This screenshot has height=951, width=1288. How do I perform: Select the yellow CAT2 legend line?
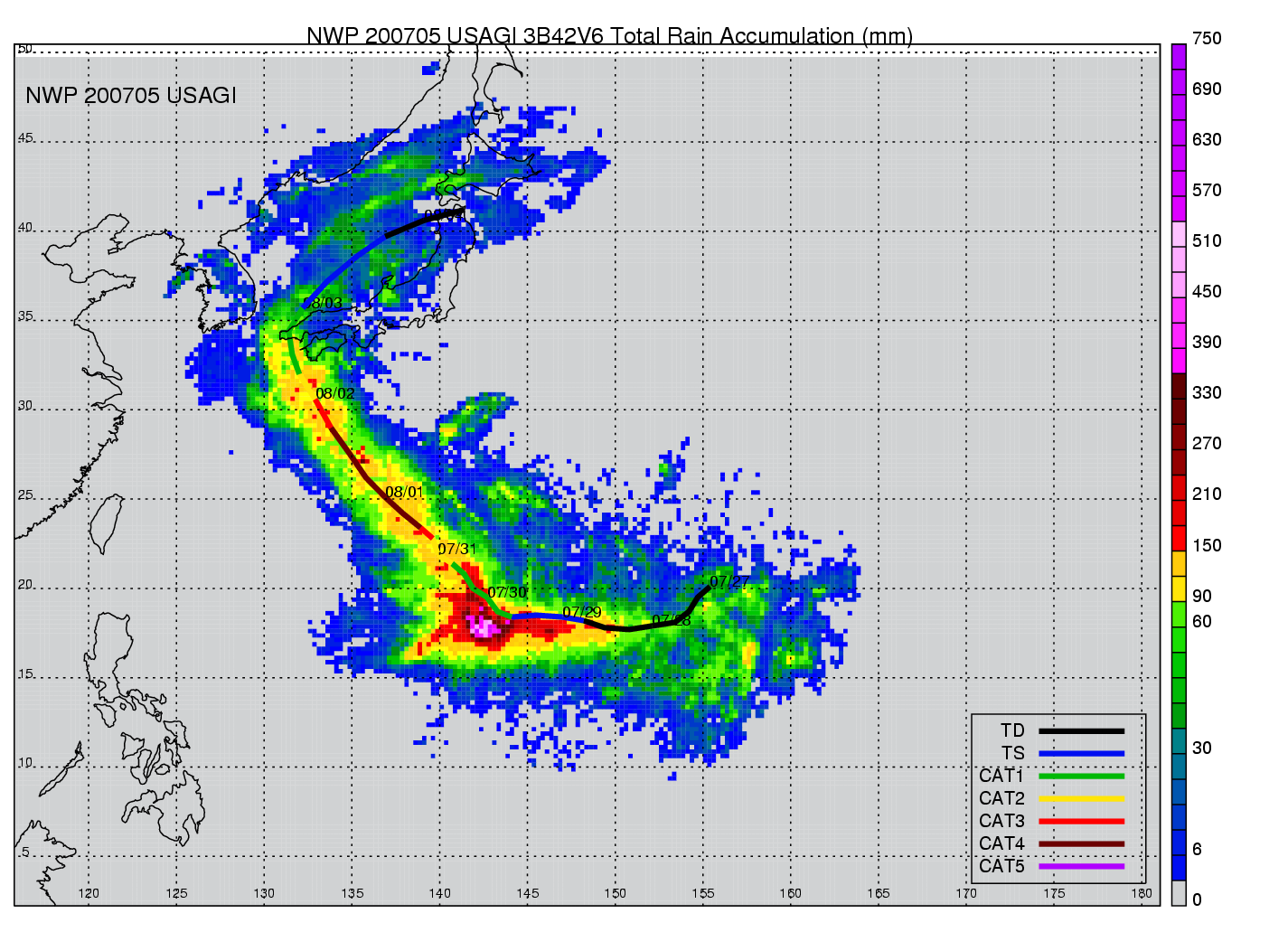[1081, 799]
